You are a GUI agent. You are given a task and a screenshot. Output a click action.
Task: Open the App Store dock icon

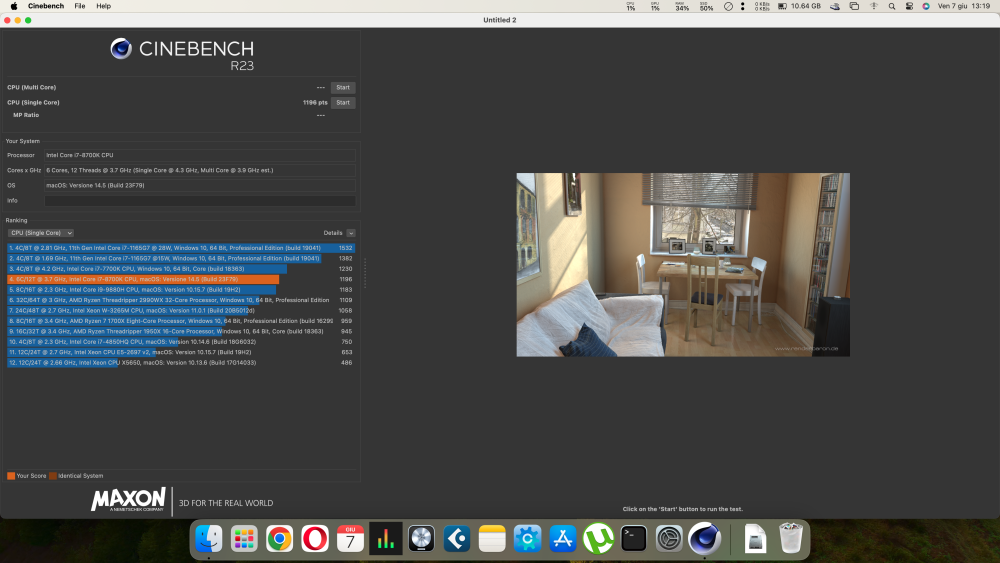pyautogui.click(x=562, y=539)
